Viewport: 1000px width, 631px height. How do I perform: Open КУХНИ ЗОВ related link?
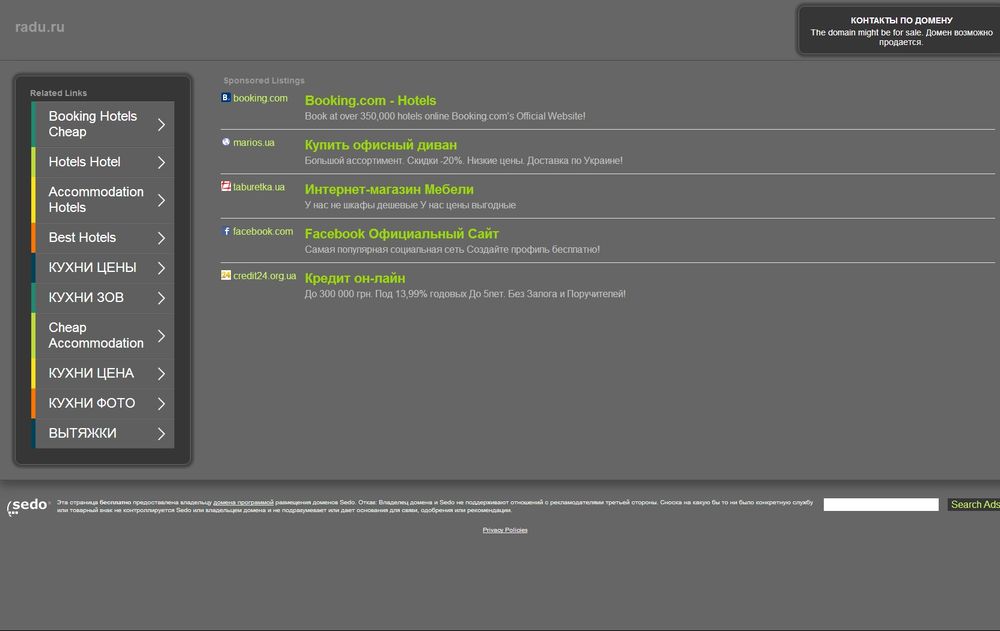pos(103,297)
